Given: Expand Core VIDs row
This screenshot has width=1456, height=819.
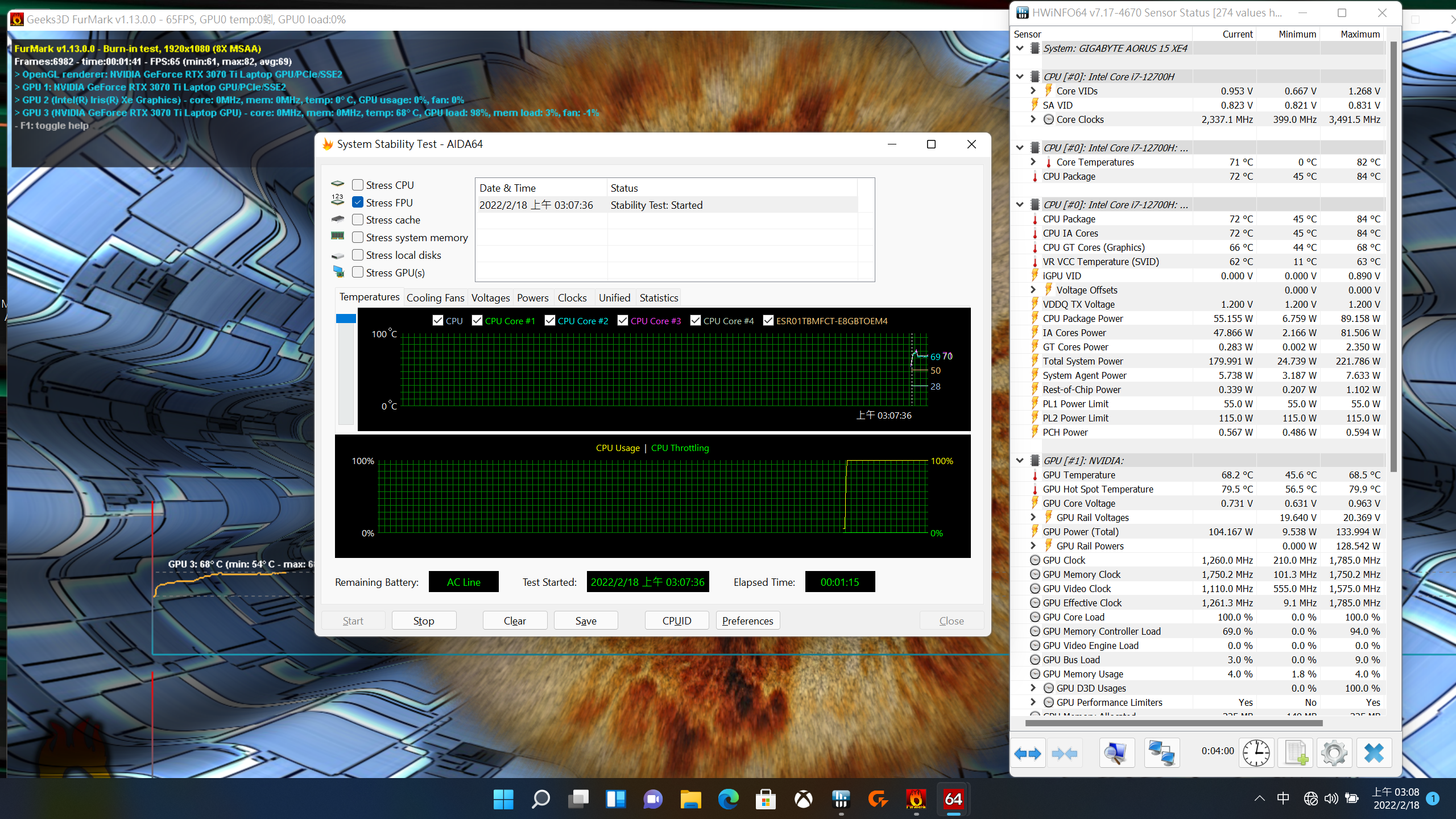Looking at the screenshot, I should tap(1033, 91).
